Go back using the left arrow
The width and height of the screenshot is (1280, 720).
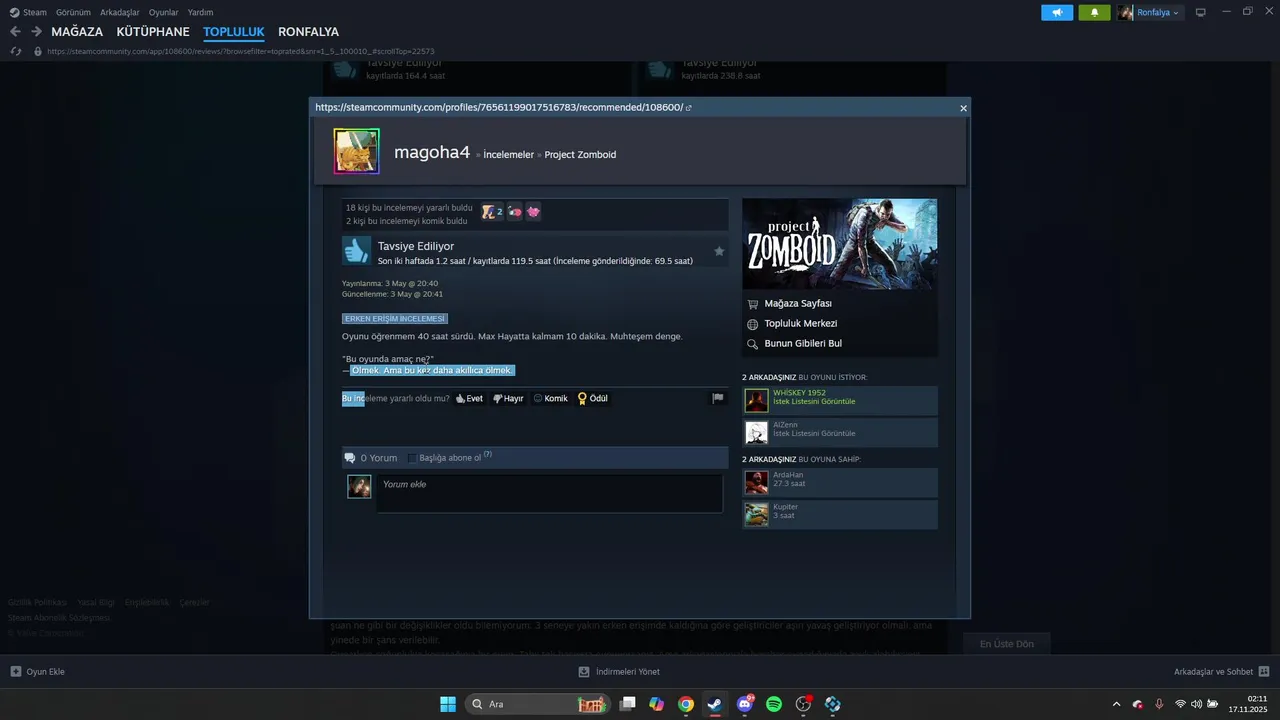pos(15,32)
